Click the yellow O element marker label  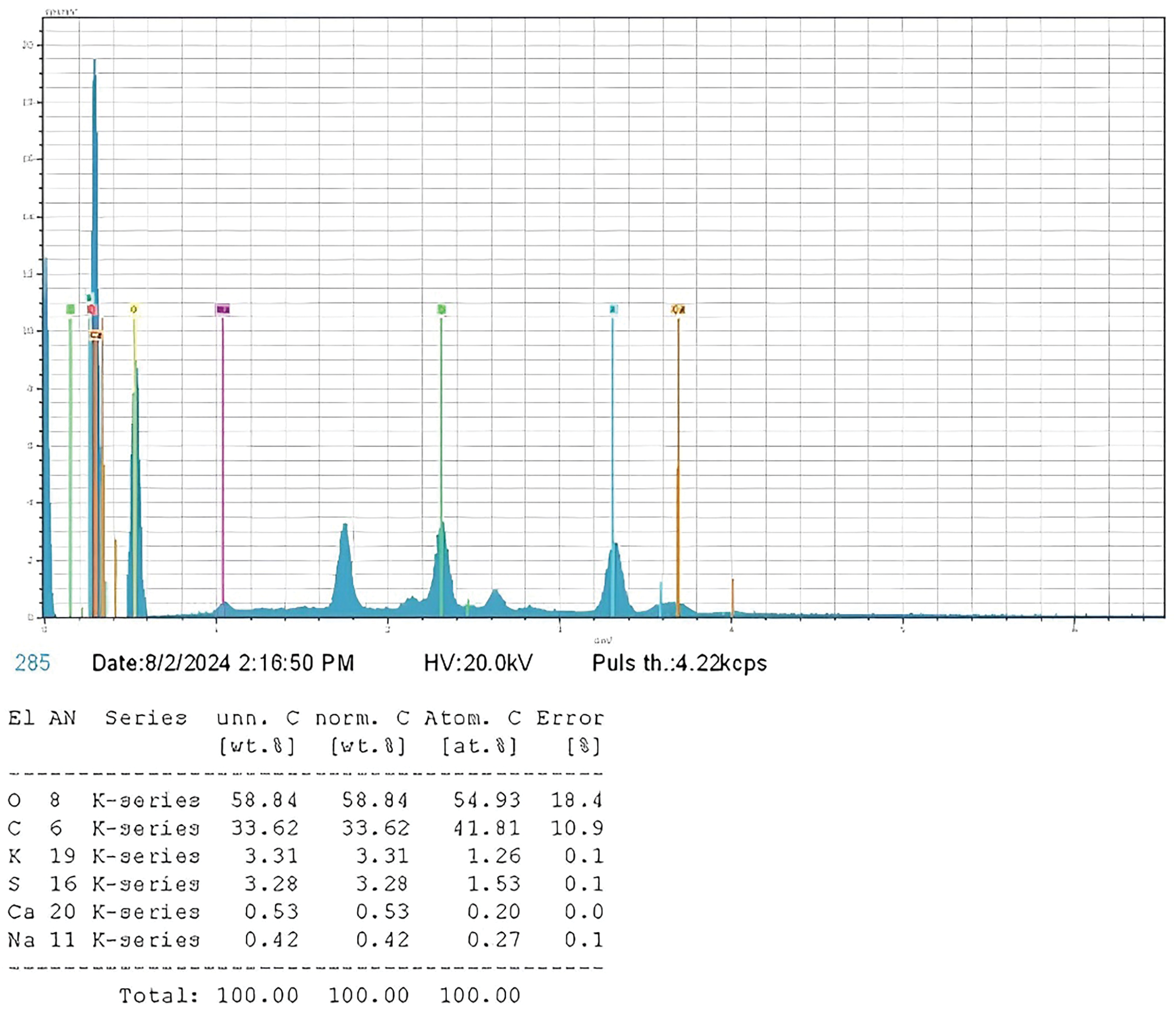coord(134,309)
